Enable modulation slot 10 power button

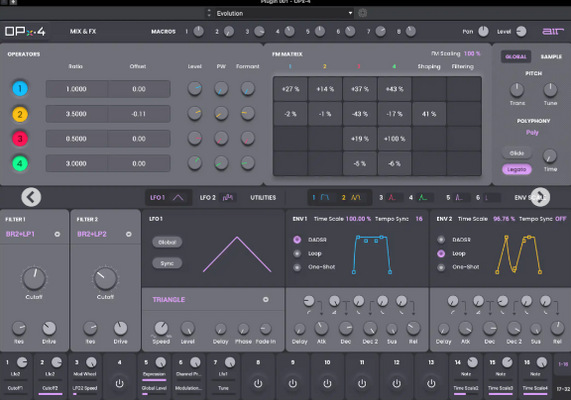pyautogui.click(x=327, y=383)
